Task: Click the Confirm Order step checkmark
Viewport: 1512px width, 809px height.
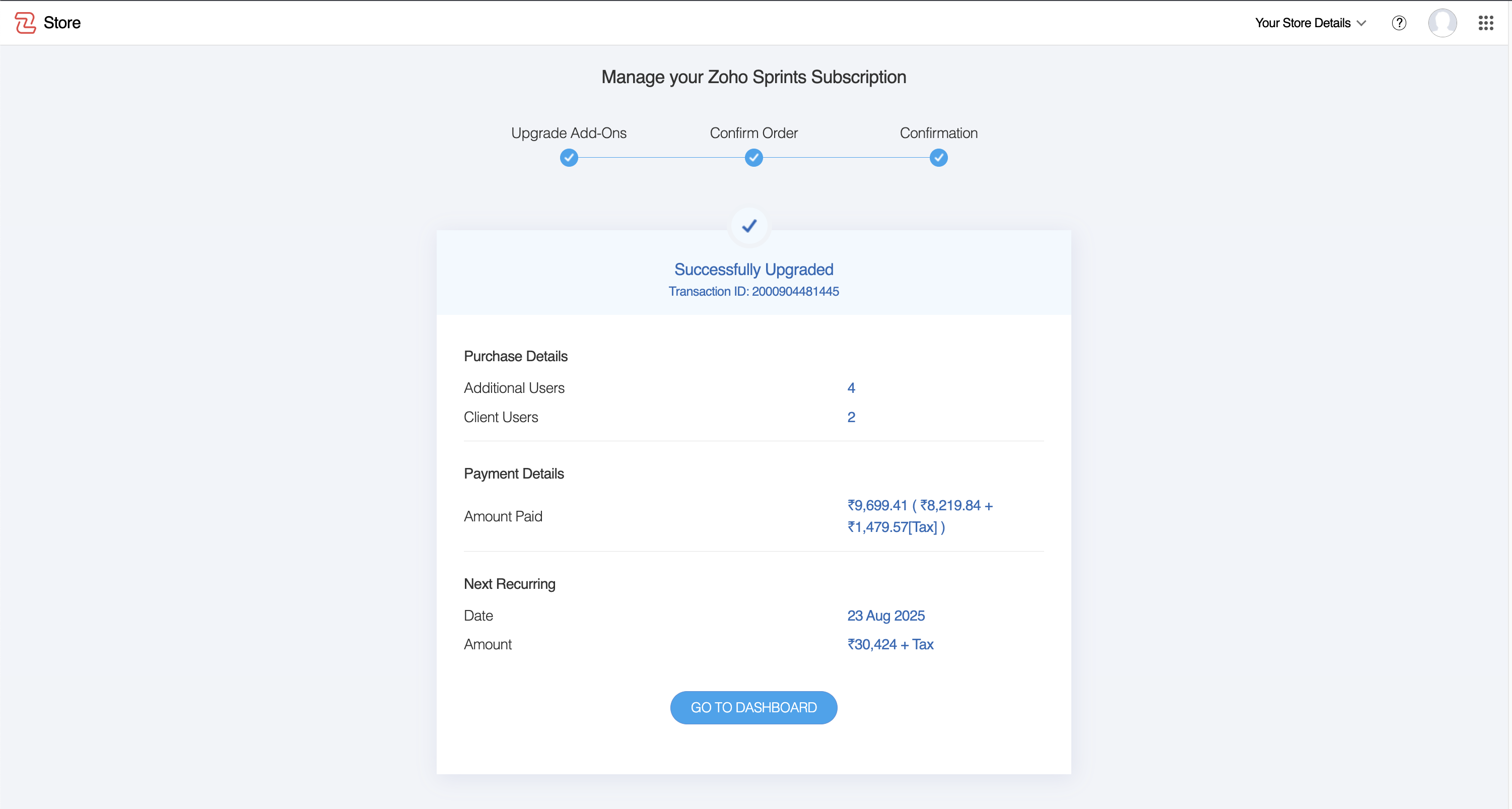Action: click(753, 158)
